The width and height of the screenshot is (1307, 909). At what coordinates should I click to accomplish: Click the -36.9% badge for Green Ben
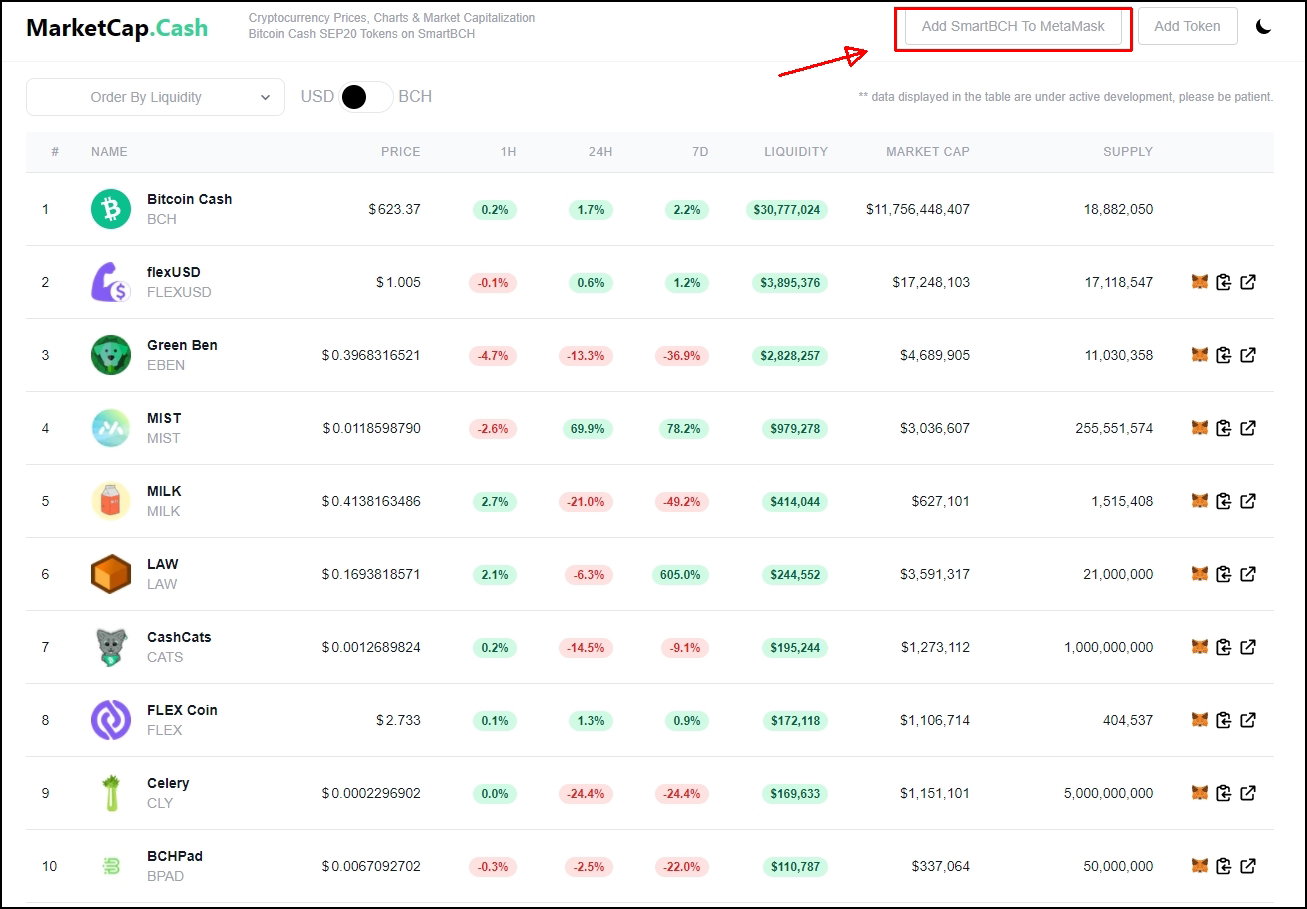(683, 356)
